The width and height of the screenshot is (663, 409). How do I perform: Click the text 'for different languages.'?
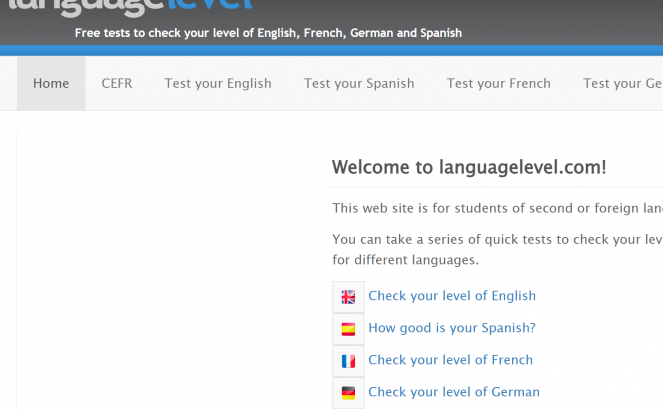(x=405, y=260)
